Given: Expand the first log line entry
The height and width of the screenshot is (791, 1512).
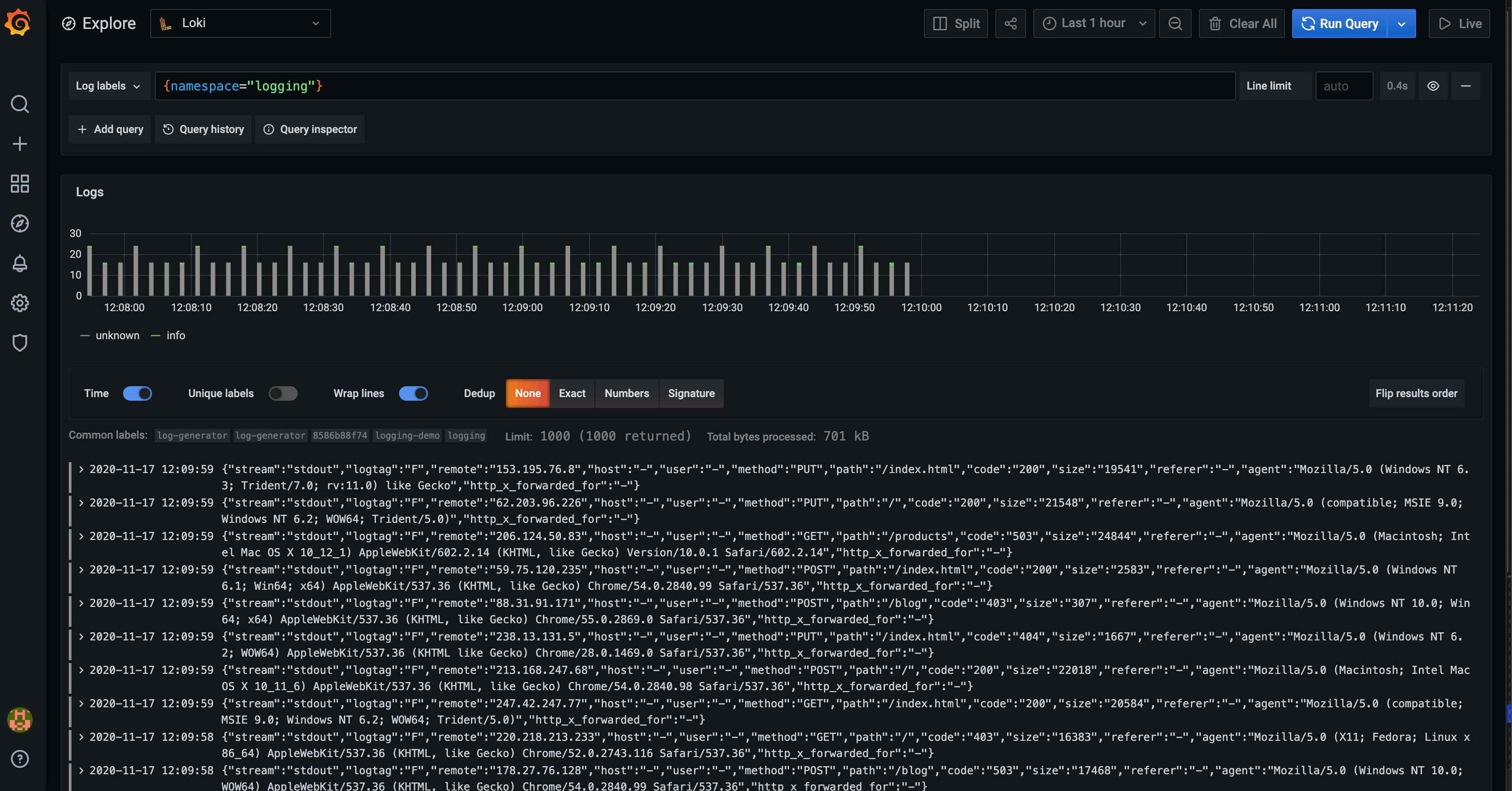Looking at the screenshot, I should coord(81,469).
